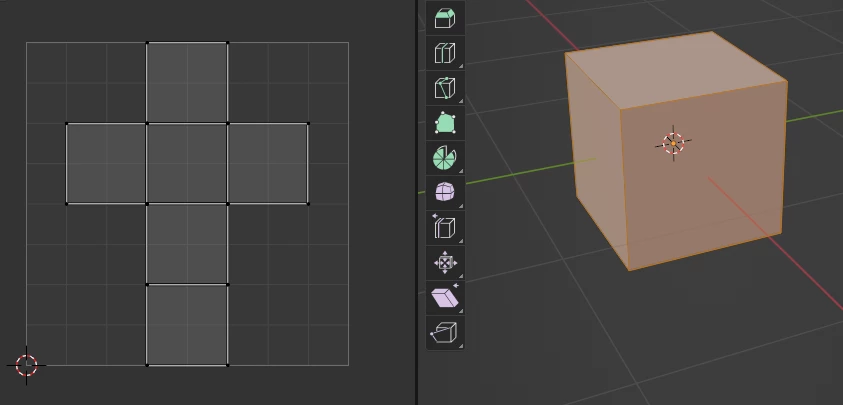
Task: Select the right arm UV square
Action: [x=268, y=164]
